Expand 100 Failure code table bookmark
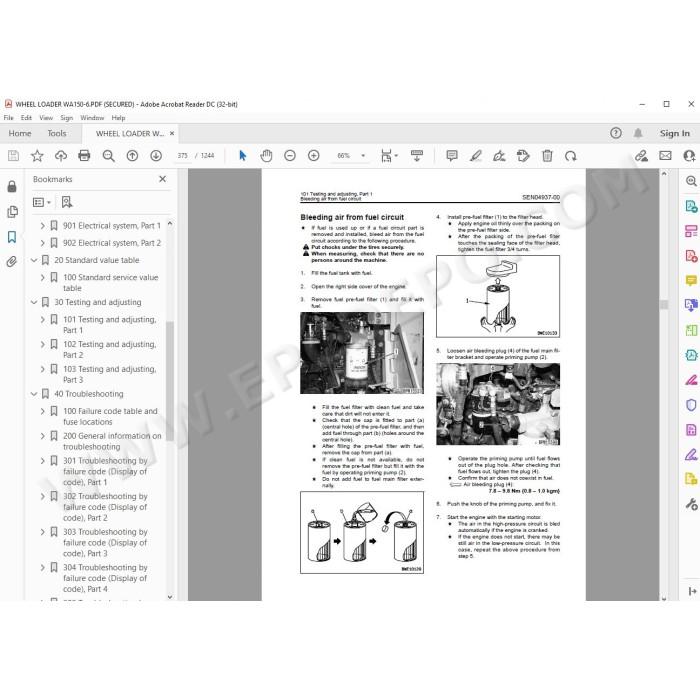Viewport: 700px width, 700px height. click(42, 411)
